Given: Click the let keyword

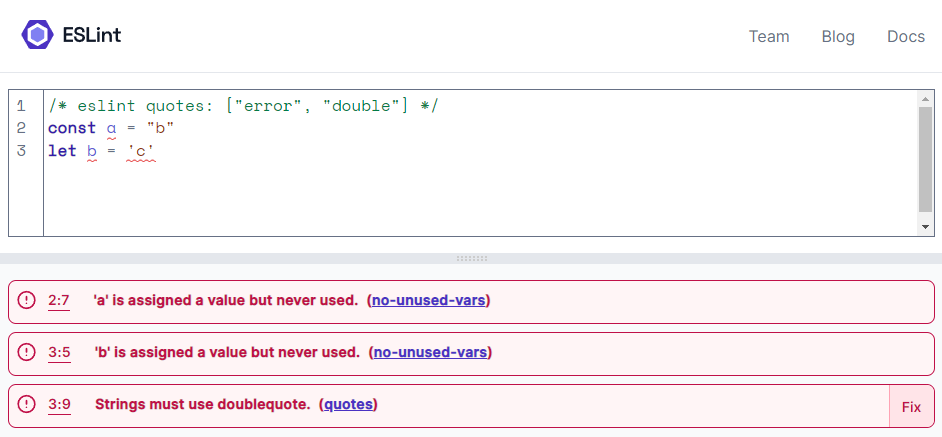Looking at the screenshot, I should click(x=62, y=151).
